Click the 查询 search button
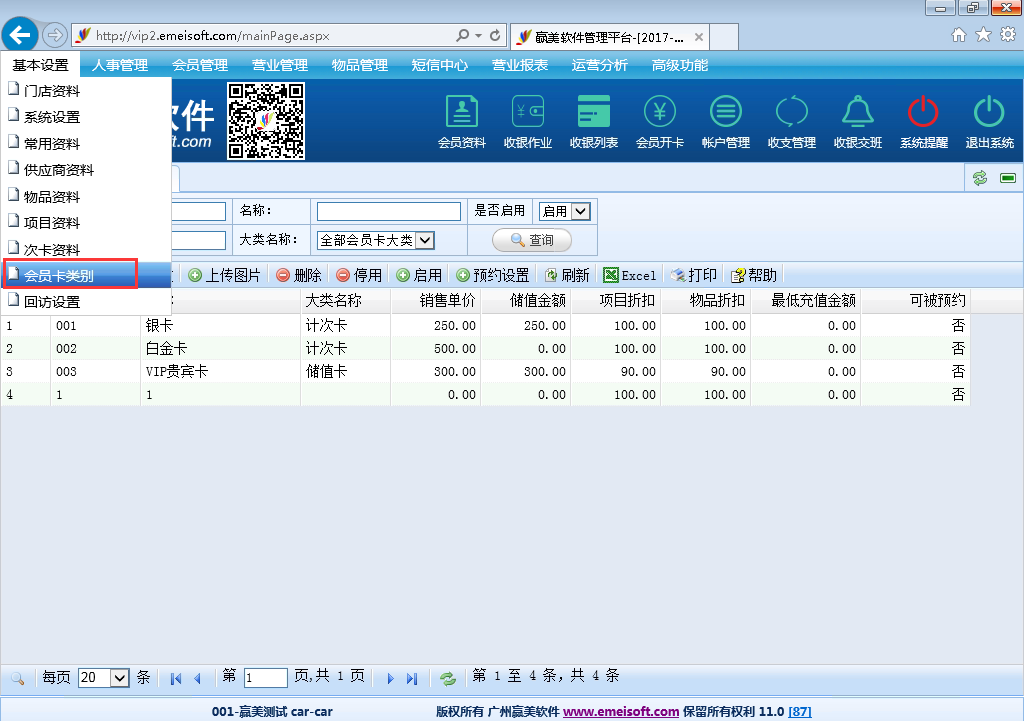 [x=532, y=240]
